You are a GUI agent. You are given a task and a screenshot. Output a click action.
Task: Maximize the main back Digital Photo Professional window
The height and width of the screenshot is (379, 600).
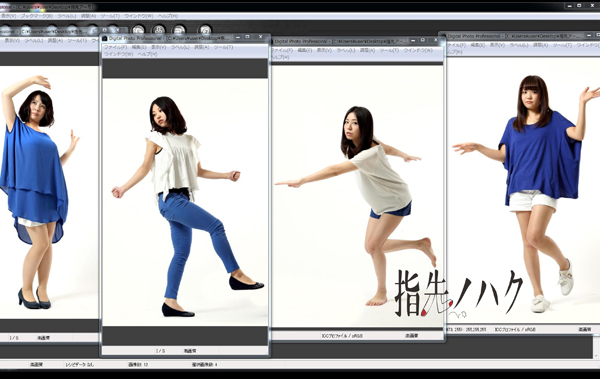coord(579,5)
